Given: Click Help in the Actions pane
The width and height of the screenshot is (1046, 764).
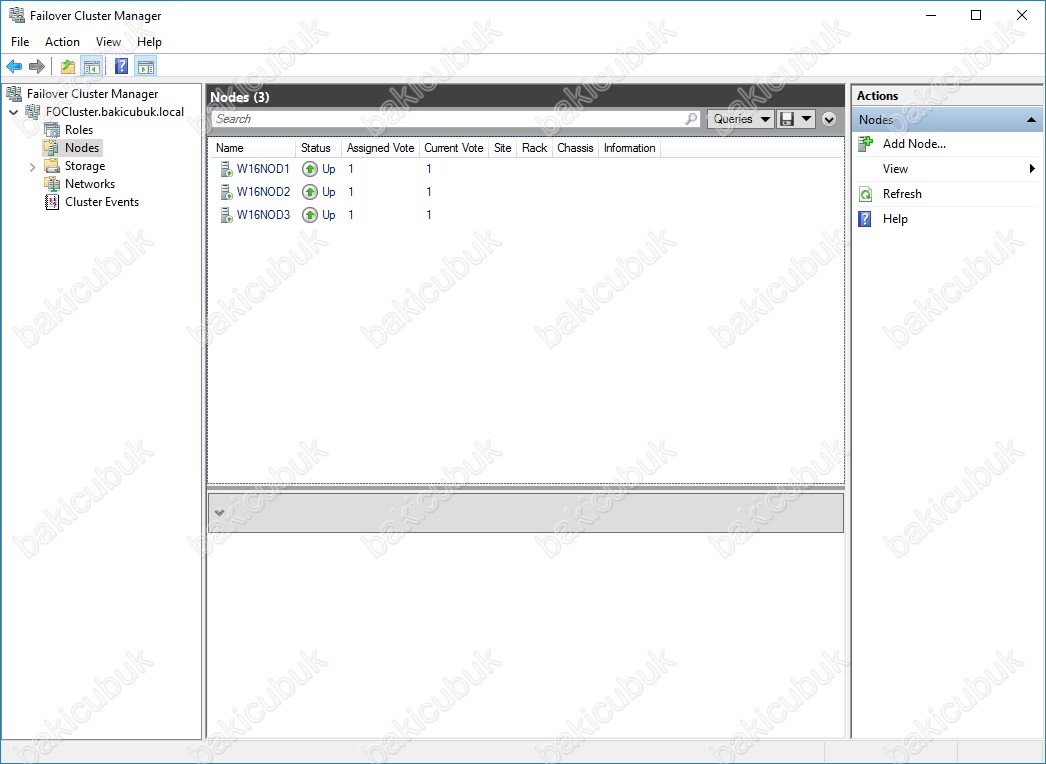Looking at the screenshot, I should (x=895, y=219).
